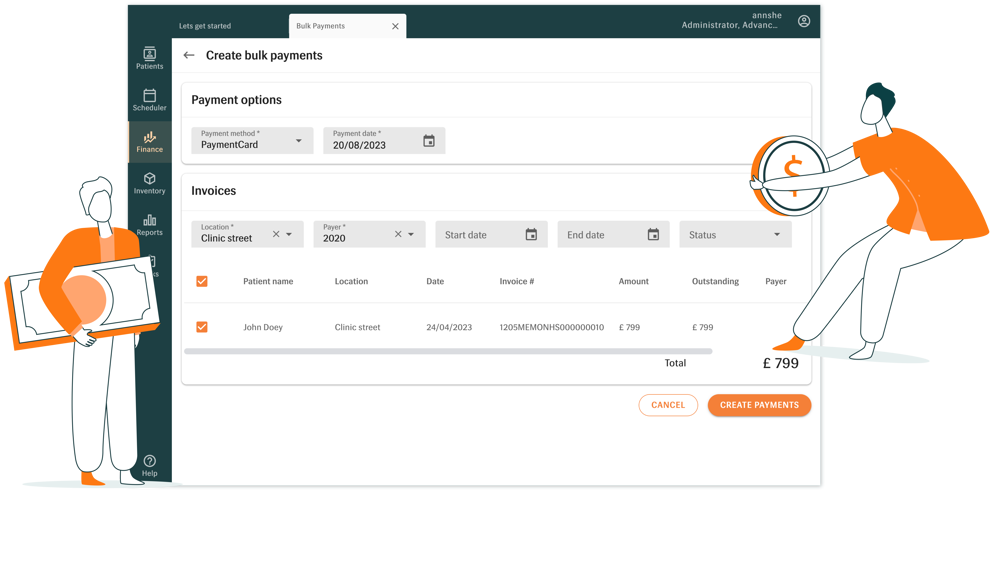Click the Create Payments button
This screenshot has width=992, height=577.
click(759, 405)
